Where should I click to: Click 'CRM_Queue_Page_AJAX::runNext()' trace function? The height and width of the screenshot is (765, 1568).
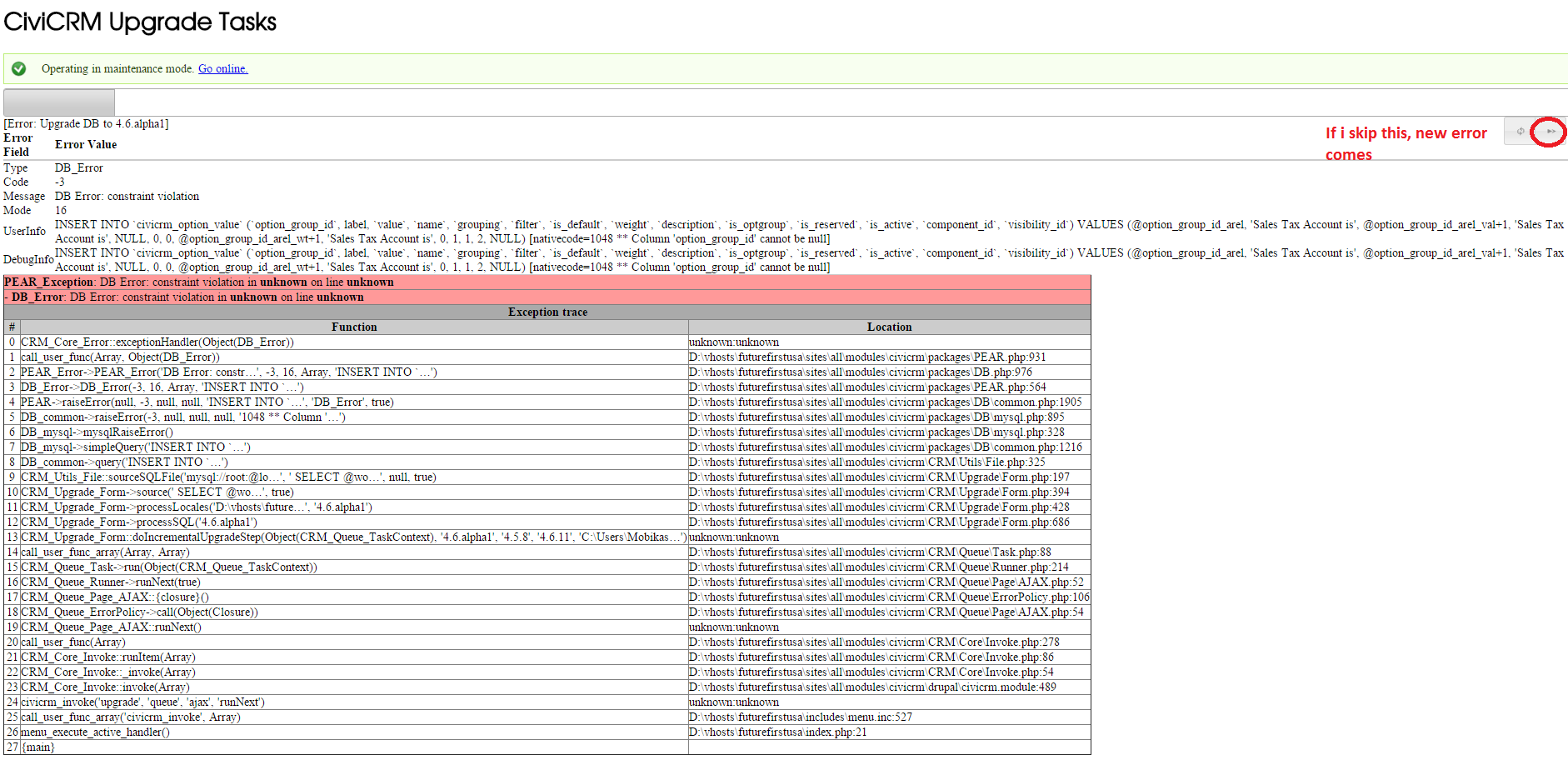click(112, 627)
